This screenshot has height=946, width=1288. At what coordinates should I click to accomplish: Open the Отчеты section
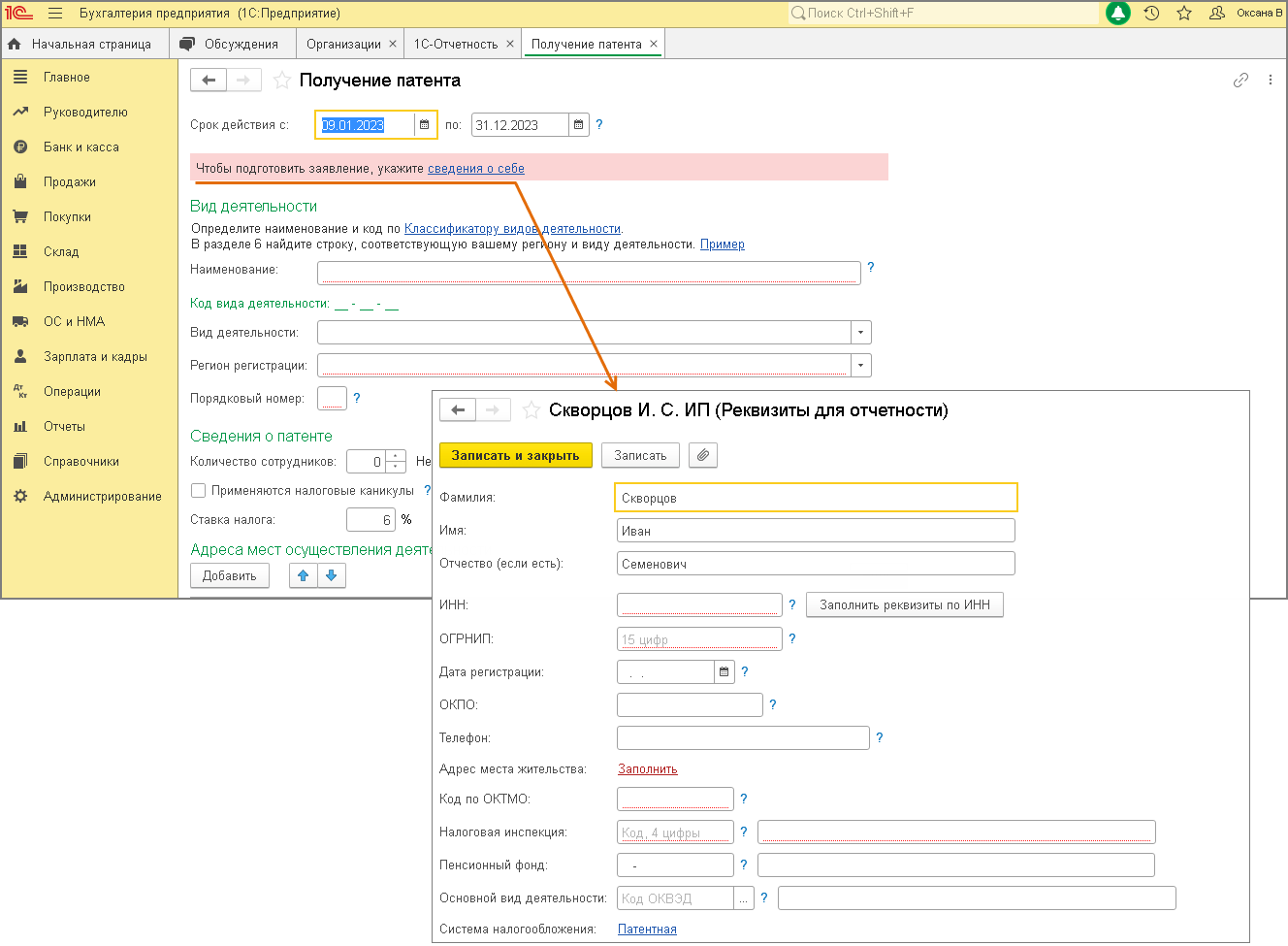tap(64, 426)
